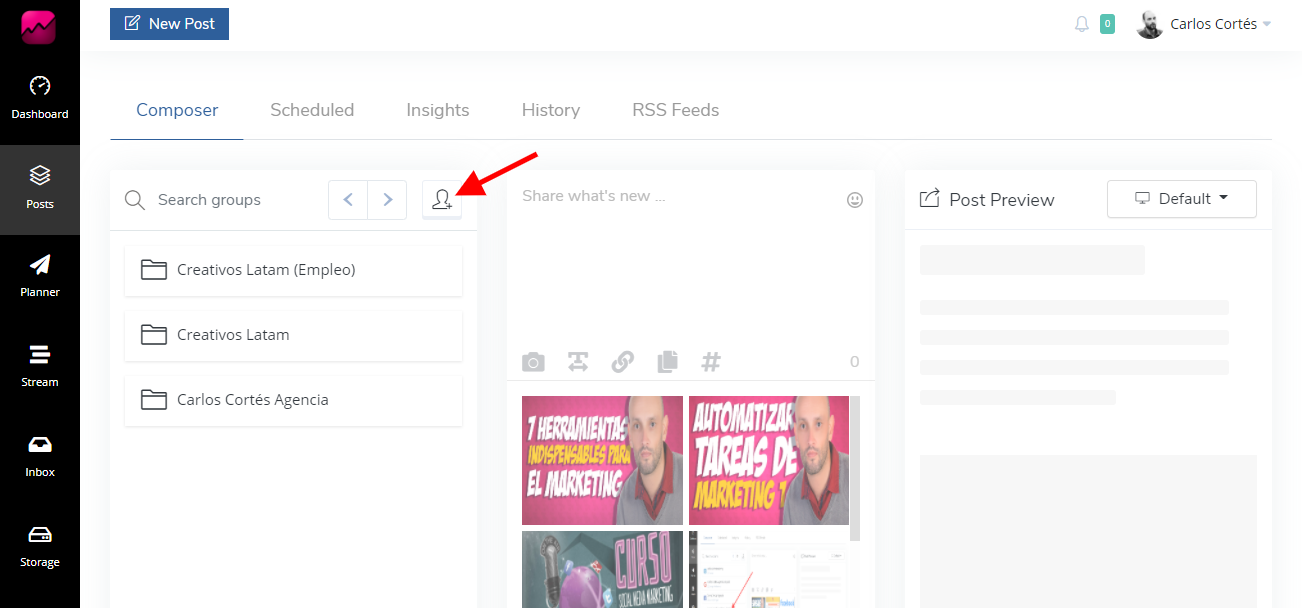
Task: Add a hashtag using the # icon
Action: (711, 362)
